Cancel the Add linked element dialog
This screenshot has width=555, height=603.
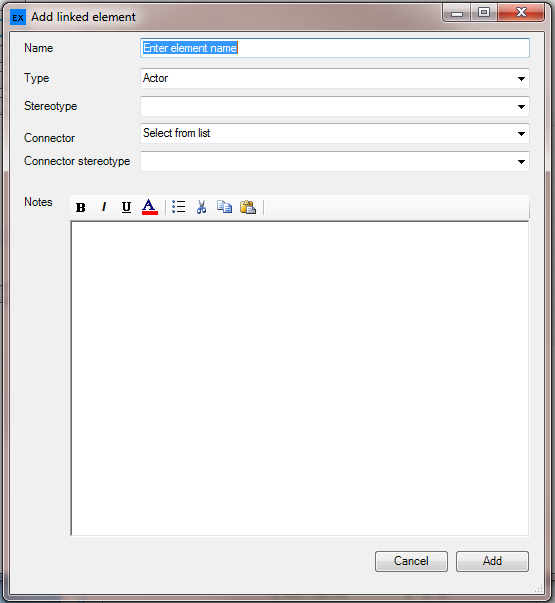coord(411,561)
